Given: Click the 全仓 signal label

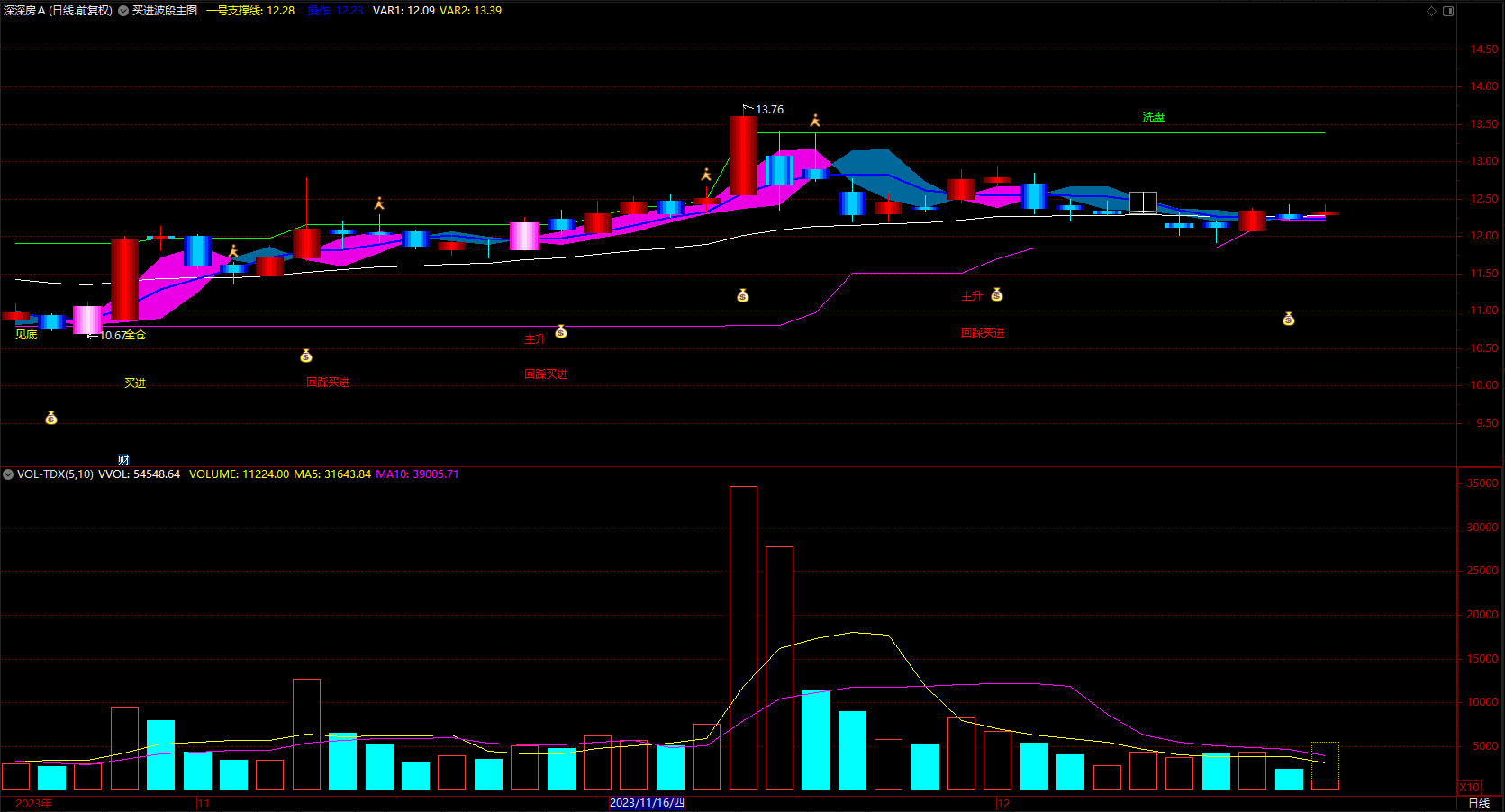Looking at the screenshot, I should point(135,335).
